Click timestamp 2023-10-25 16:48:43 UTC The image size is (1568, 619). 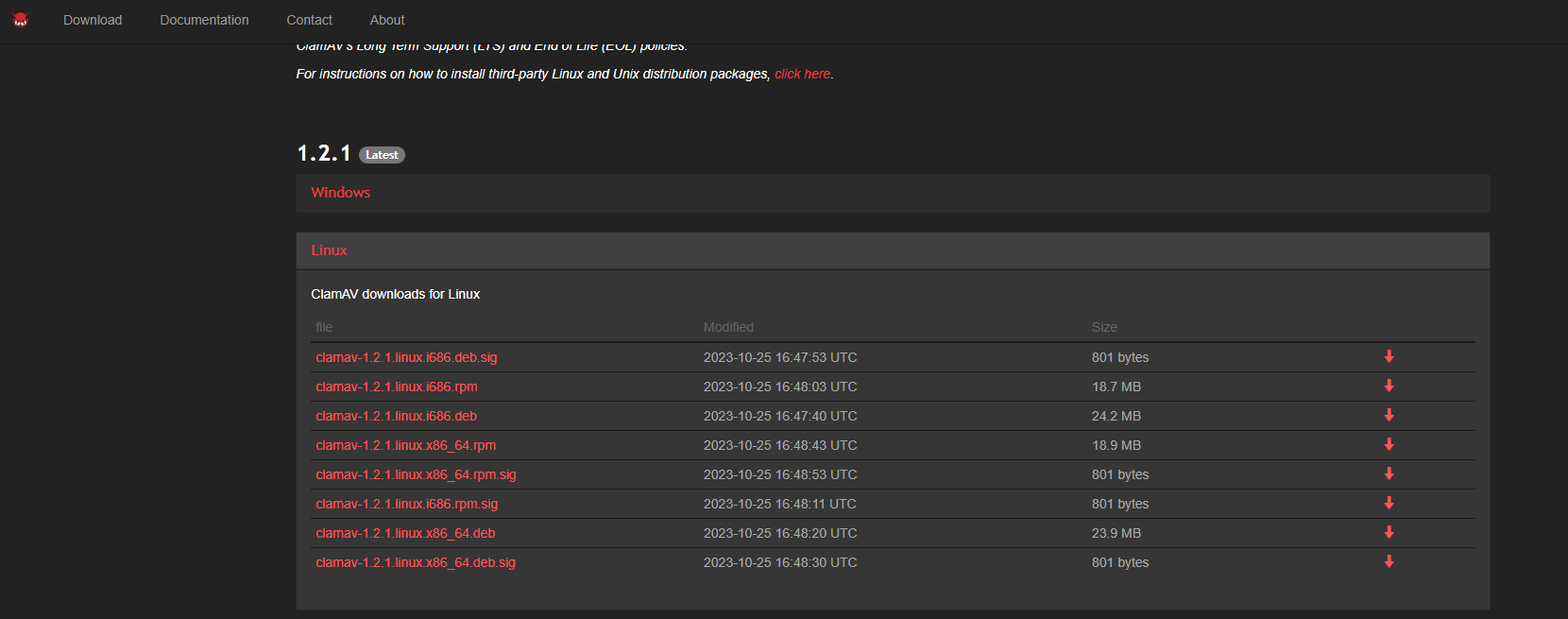coord(780,445)
